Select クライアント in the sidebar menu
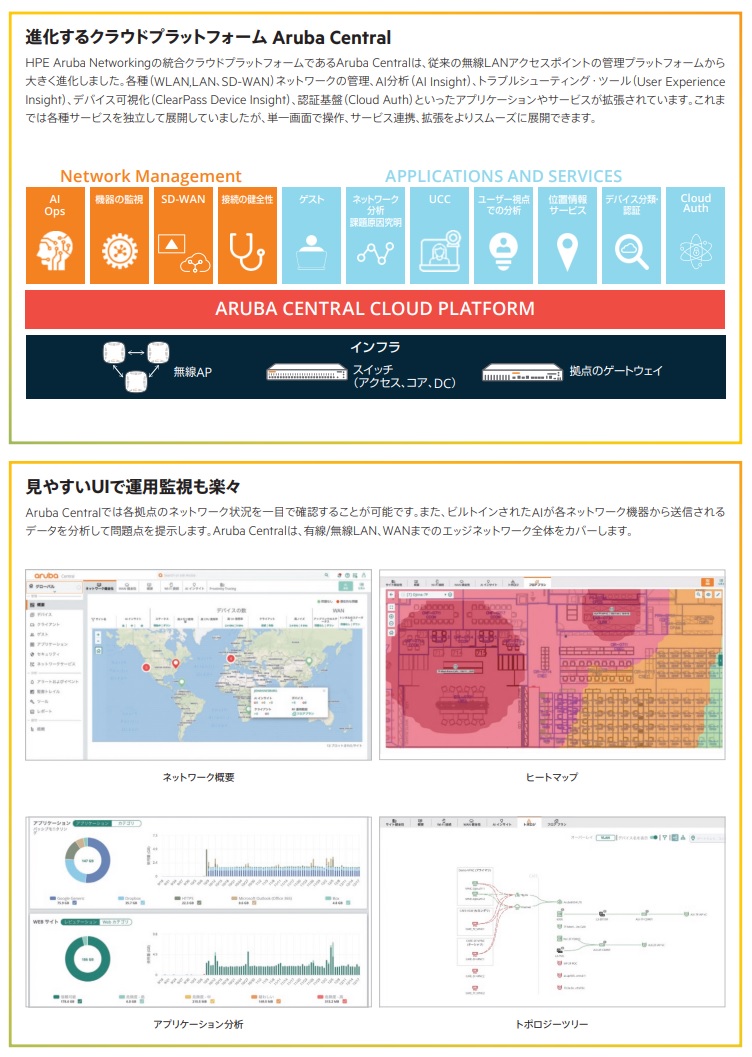 pos(46,624)
